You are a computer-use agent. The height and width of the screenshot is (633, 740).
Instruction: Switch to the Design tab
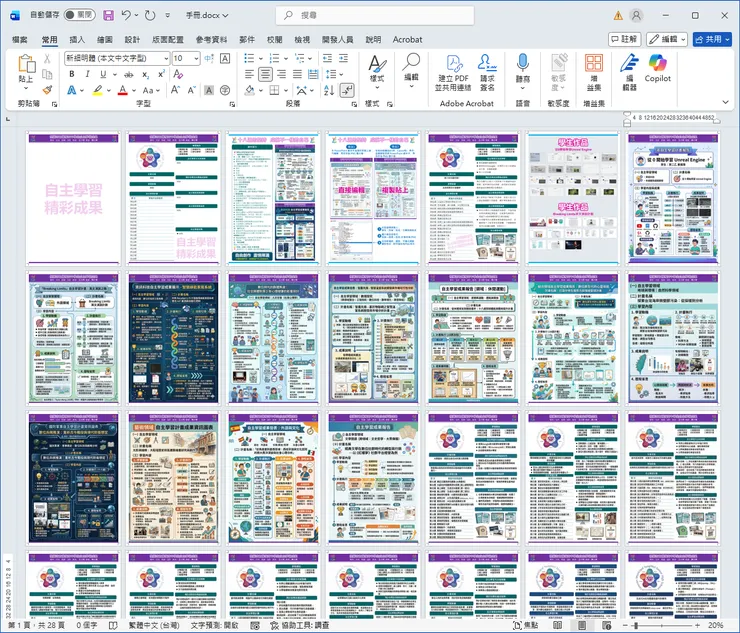point(132,40)
